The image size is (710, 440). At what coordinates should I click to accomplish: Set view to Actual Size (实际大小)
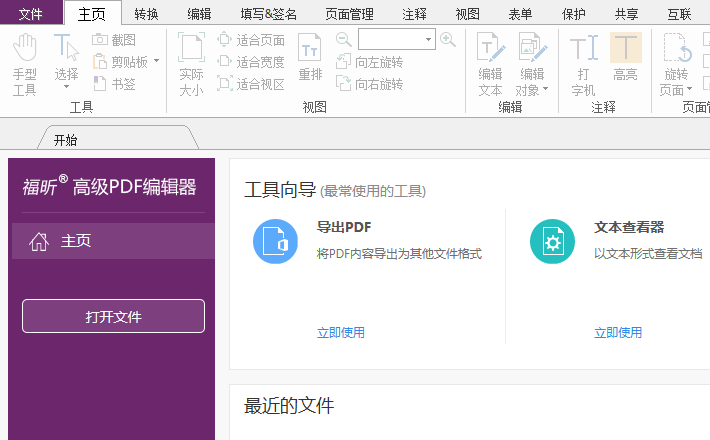click(191, 64)
